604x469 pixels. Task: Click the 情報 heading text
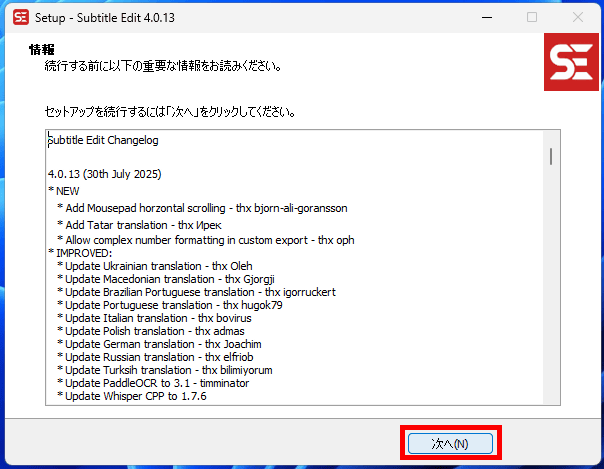click(42, 50)
